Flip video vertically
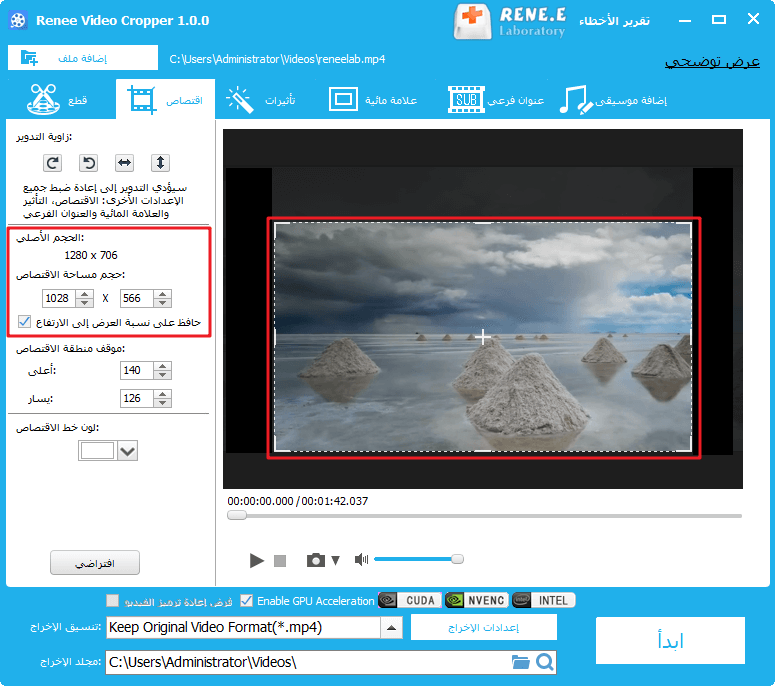Screen dimensions: 775x686 160,163
